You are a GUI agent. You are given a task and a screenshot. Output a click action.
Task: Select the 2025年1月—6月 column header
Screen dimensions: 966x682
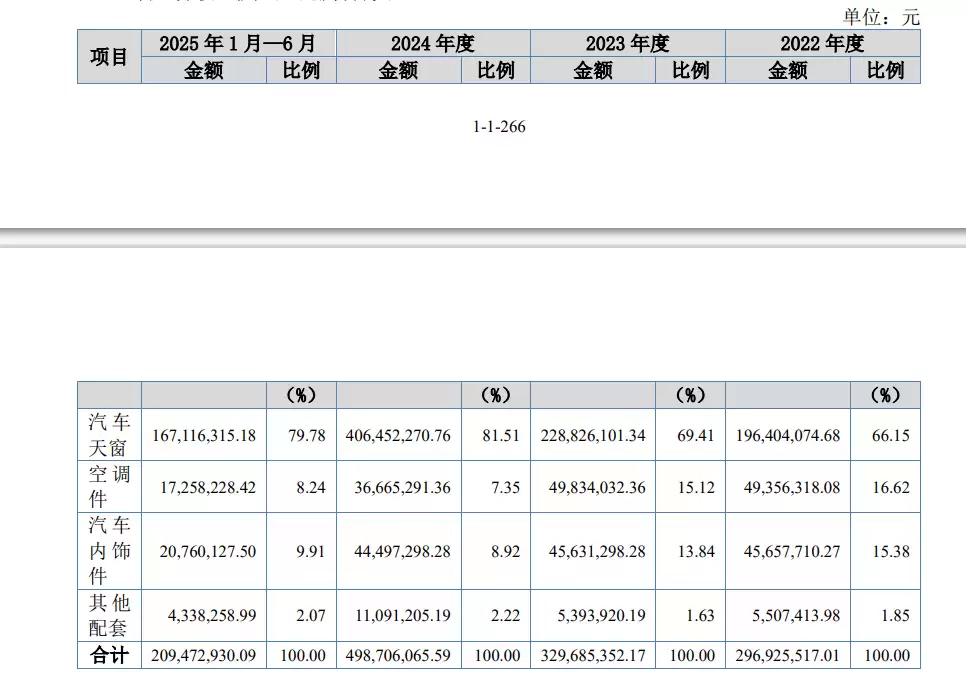point(238,44)
